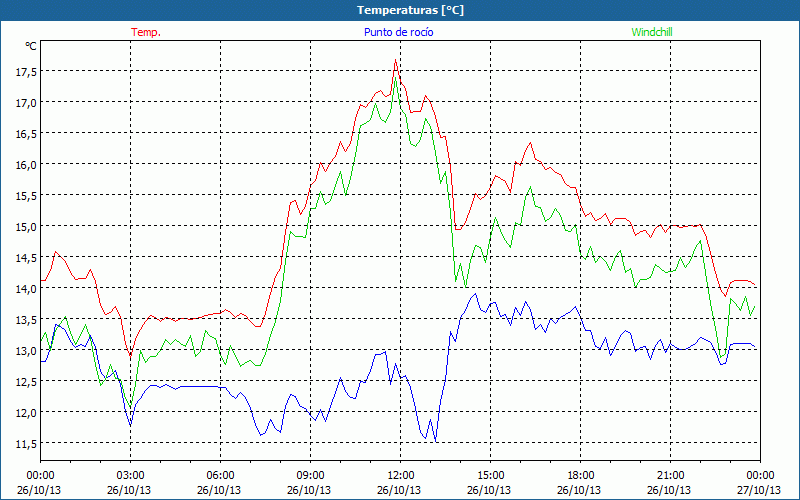Click the Temperaturas [°C] chart title
This screenshot has width=800, height=500.
click(x=410, y=10)
